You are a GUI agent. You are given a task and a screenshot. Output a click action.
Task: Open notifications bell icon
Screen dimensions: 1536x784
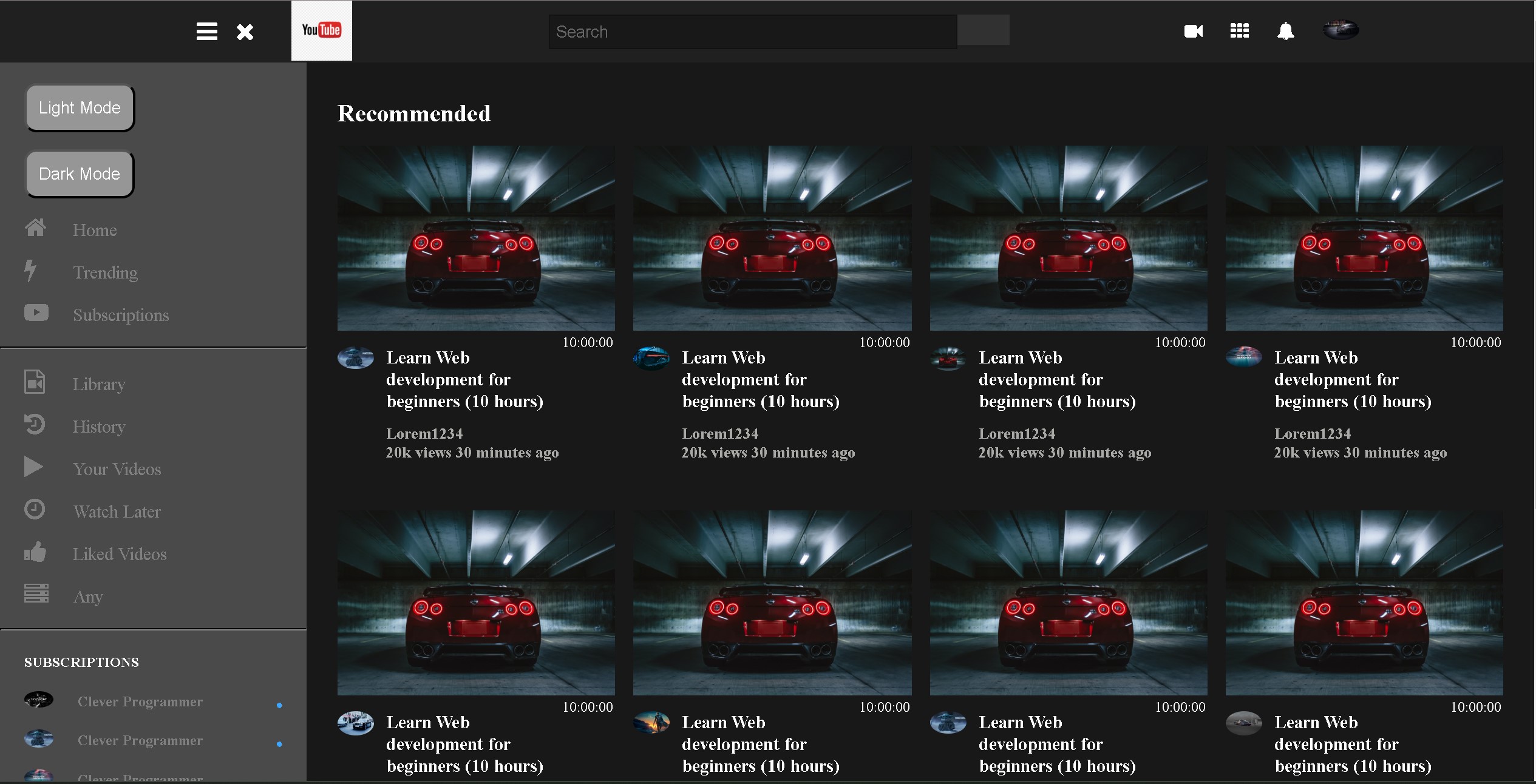(x=1285, y=31)
